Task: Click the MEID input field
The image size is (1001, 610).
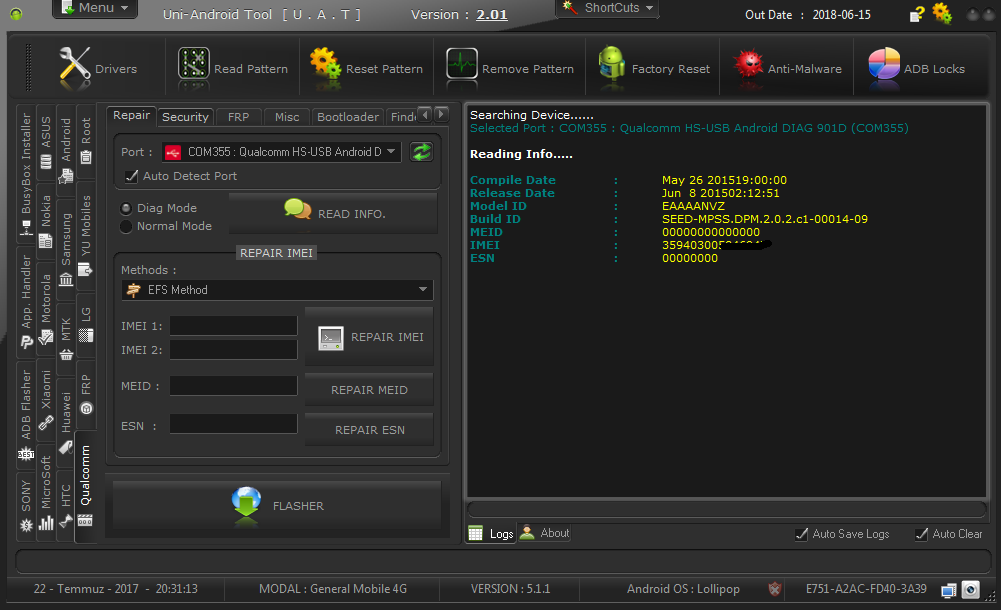Action: [233, 385]
